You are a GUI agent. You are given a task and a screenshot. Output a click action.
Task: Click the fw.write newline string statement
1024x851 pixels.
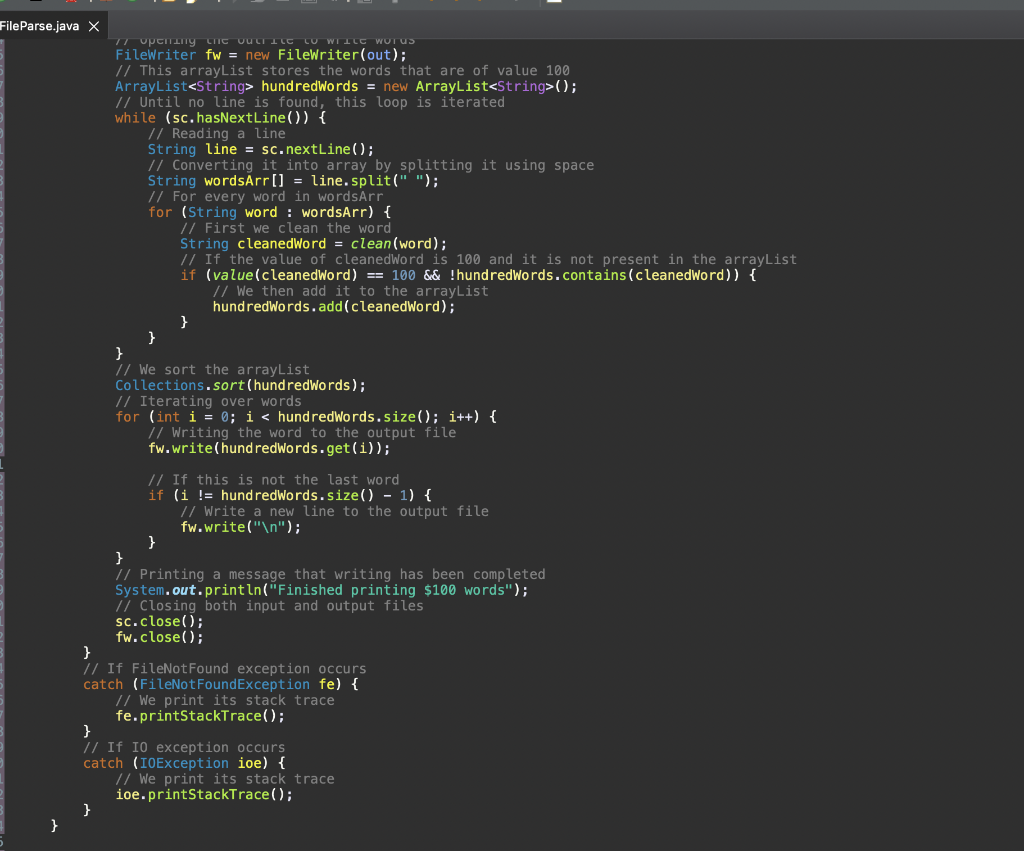[239, 528]
